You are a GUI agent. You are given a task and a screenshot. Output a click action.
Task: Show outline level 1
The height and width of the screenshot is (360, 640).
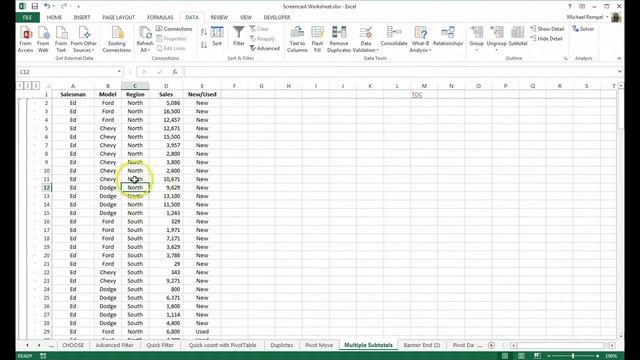(20, 86)
